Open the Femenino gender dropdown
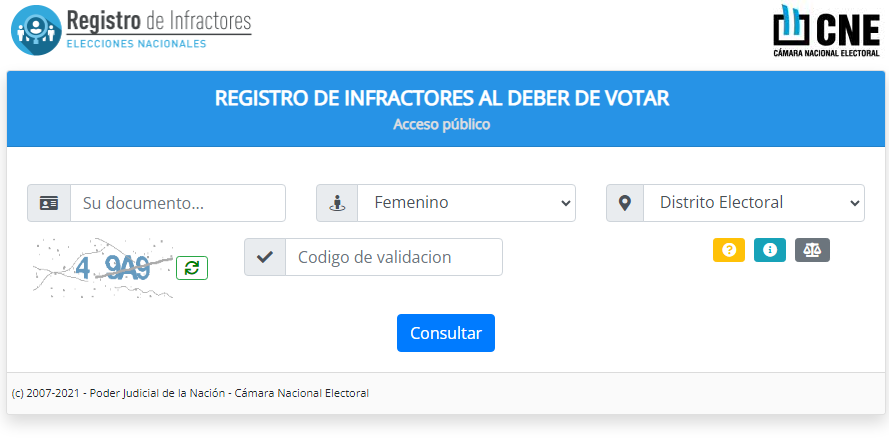The image size is (889, 439). pyautogui.click(x=467, y=203)
